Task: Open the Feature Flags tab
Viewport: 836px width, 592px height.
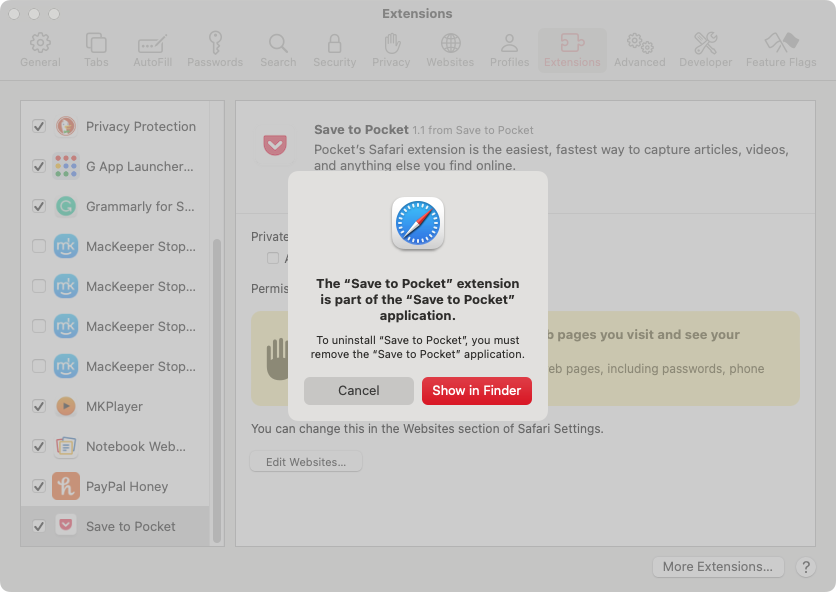Action: [x=781, y=50]
